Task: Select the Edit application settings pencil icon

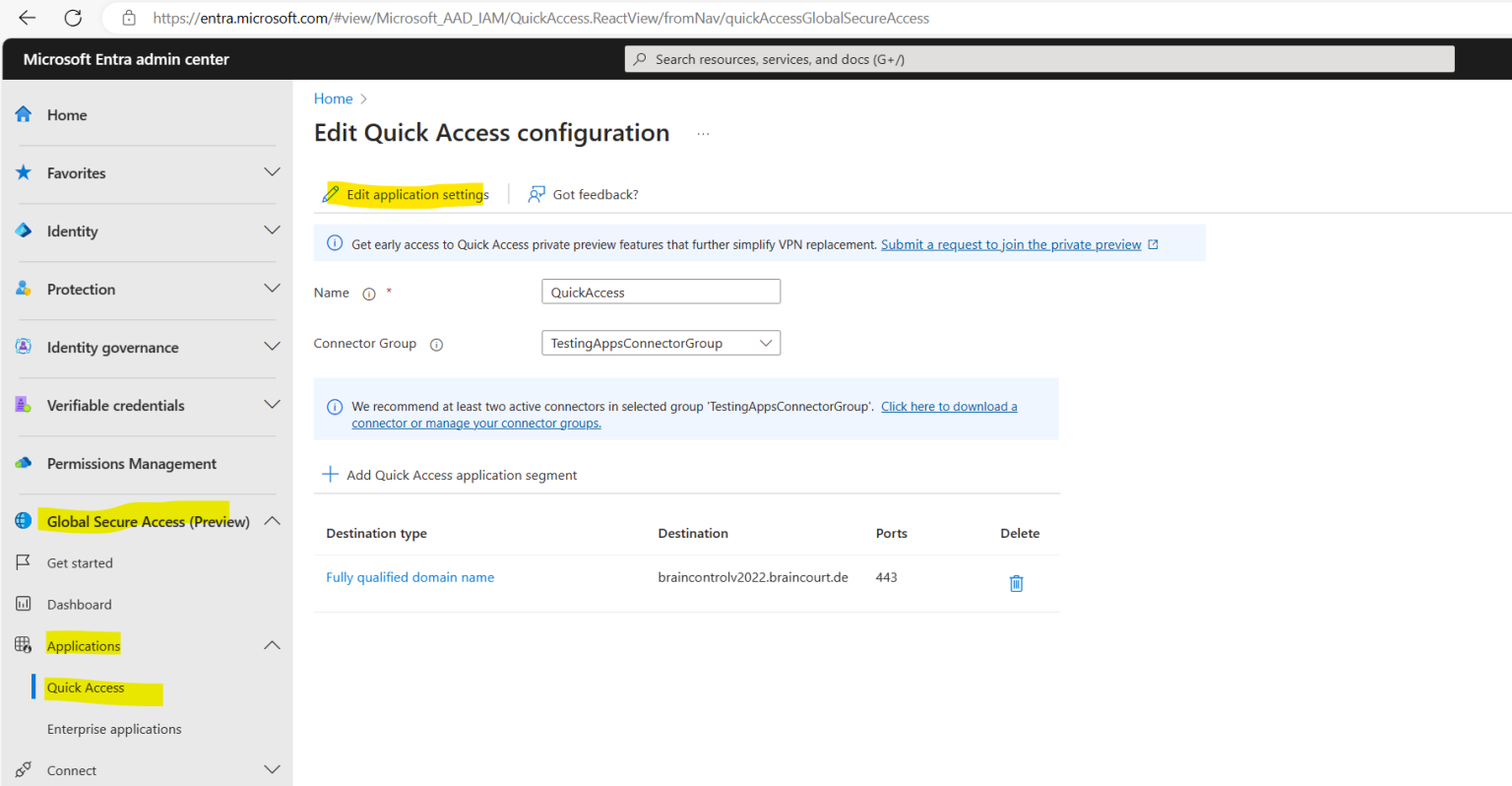Action: click(330, 194)
